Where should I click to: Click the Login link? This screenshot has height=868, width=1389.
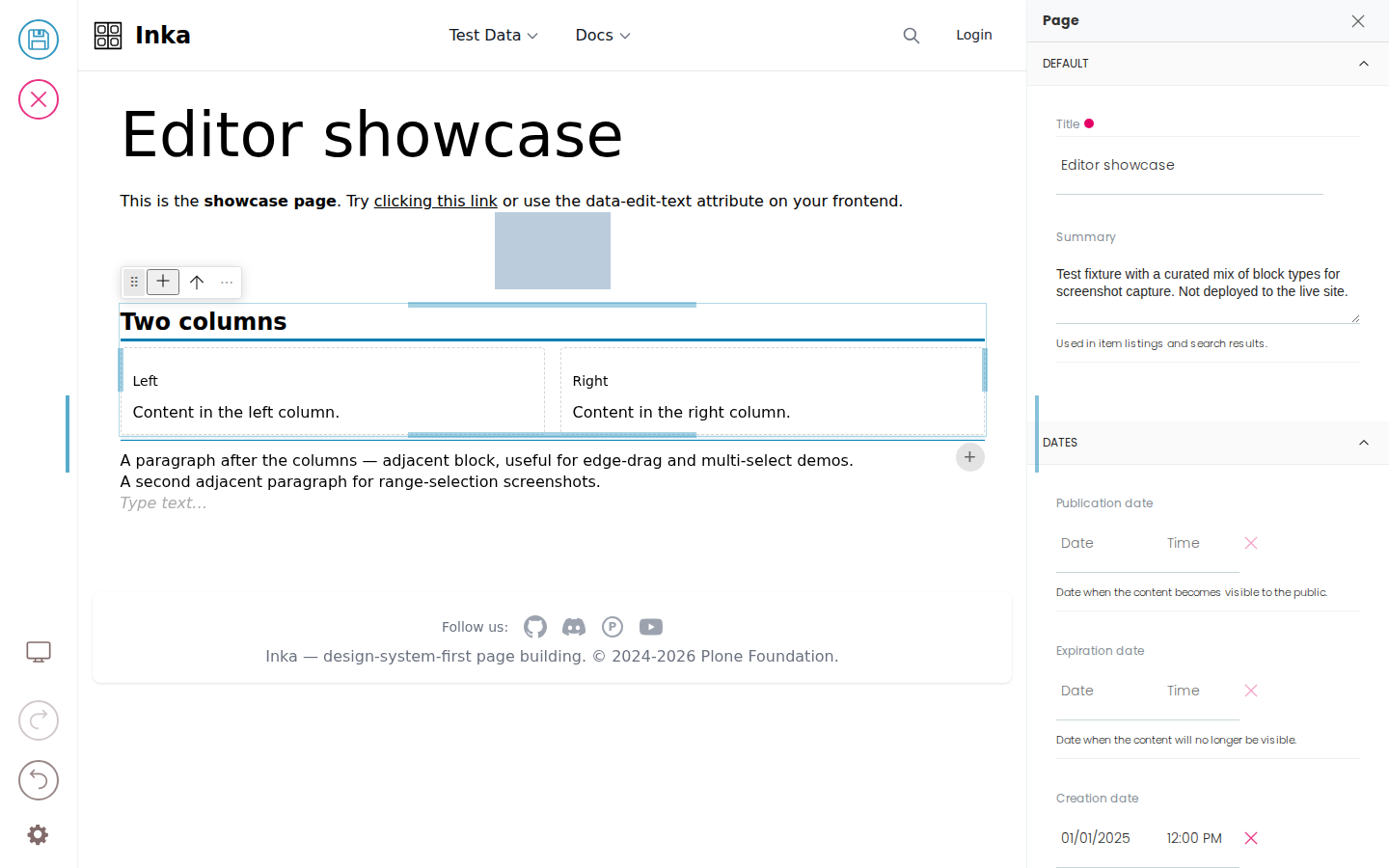click(x=974, y=35)
